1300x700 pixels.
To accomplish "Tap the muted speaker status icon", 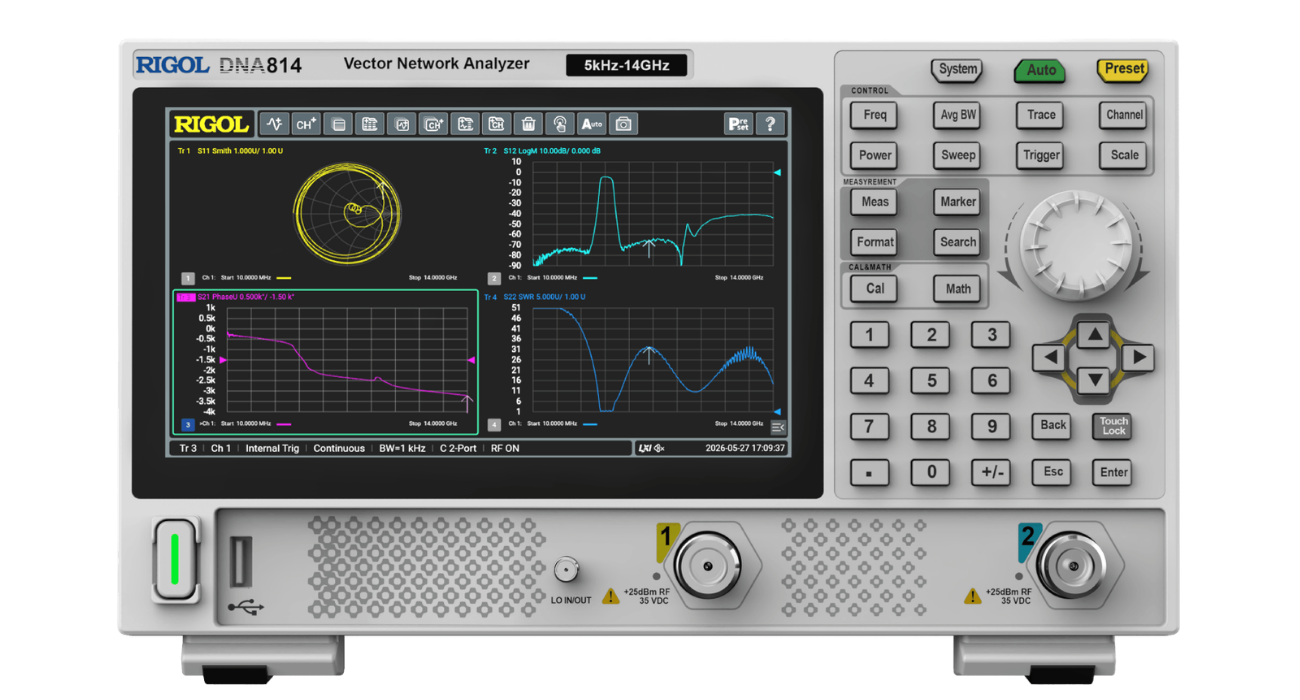I will [x=659, y=448].
